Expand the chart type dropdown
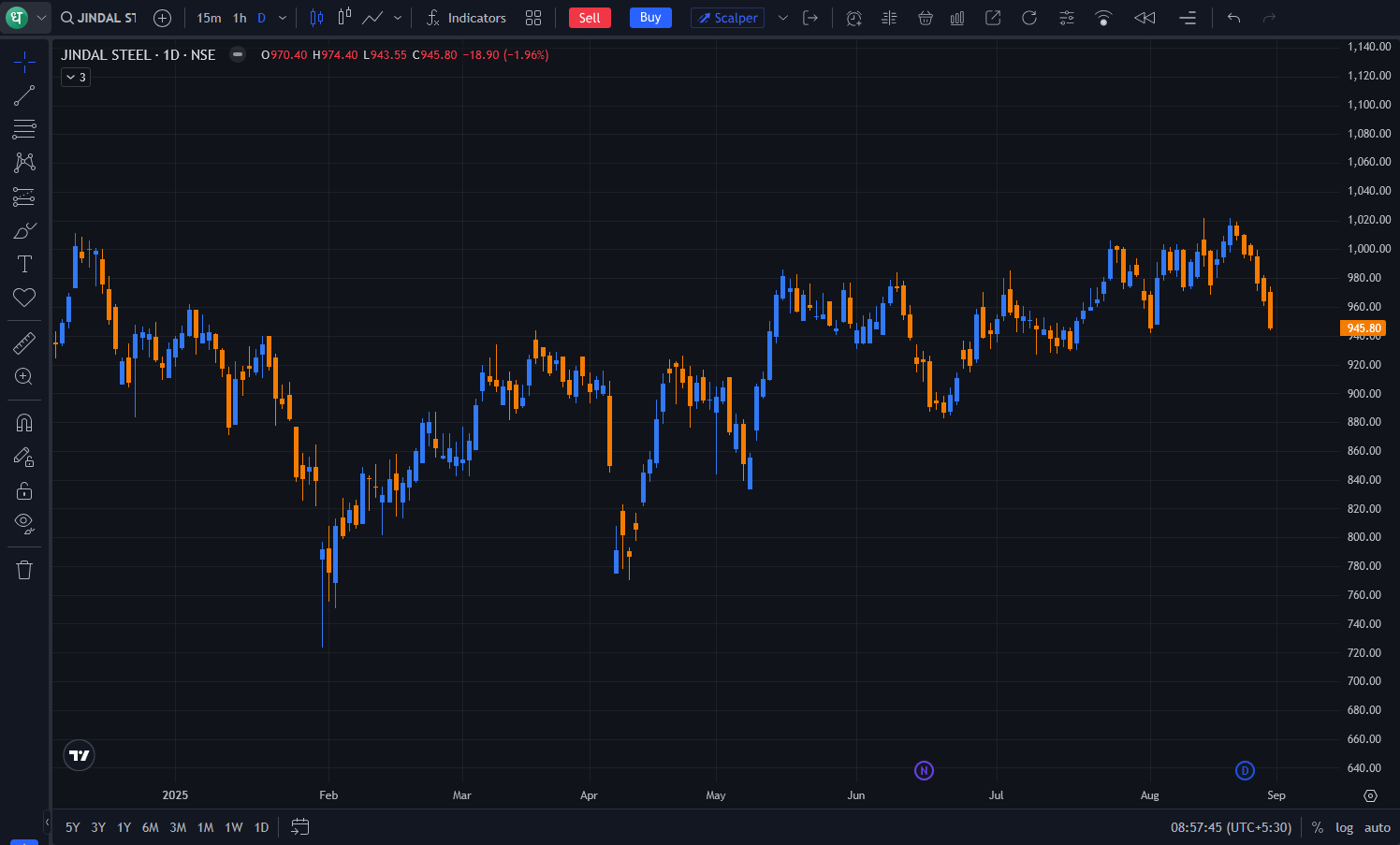This screenshot has height=845, width=1400. [x=398, y=18]
